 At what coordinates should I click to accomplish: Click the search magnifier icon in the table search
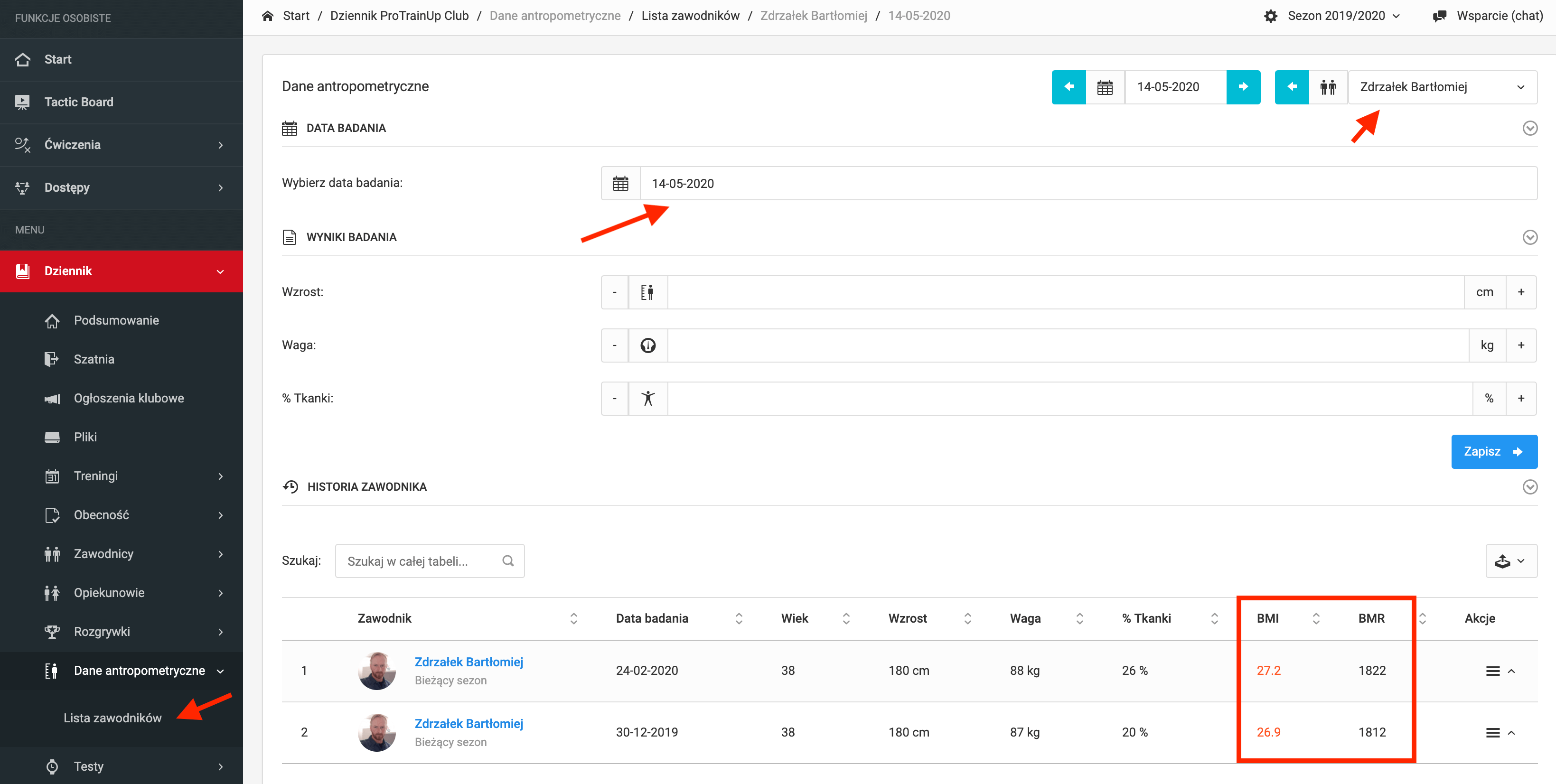click(508, 561)
